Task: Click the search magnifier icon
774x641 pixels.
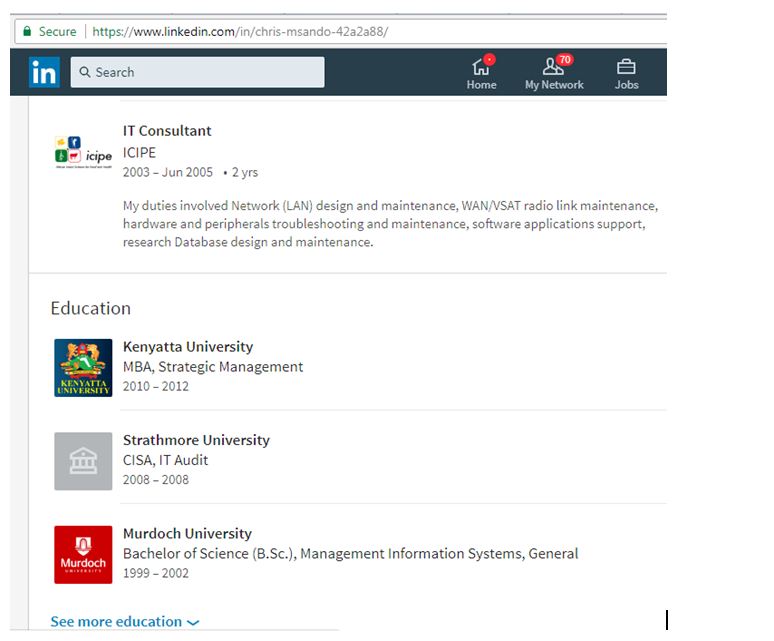Action: pos(85,72)
